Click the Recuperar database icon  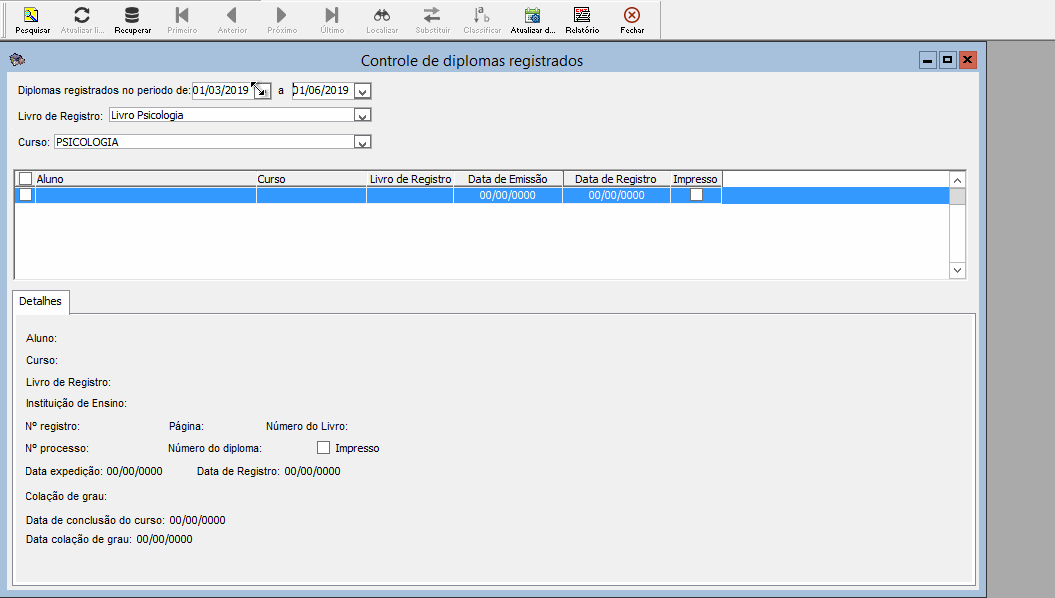coord(132,16)
